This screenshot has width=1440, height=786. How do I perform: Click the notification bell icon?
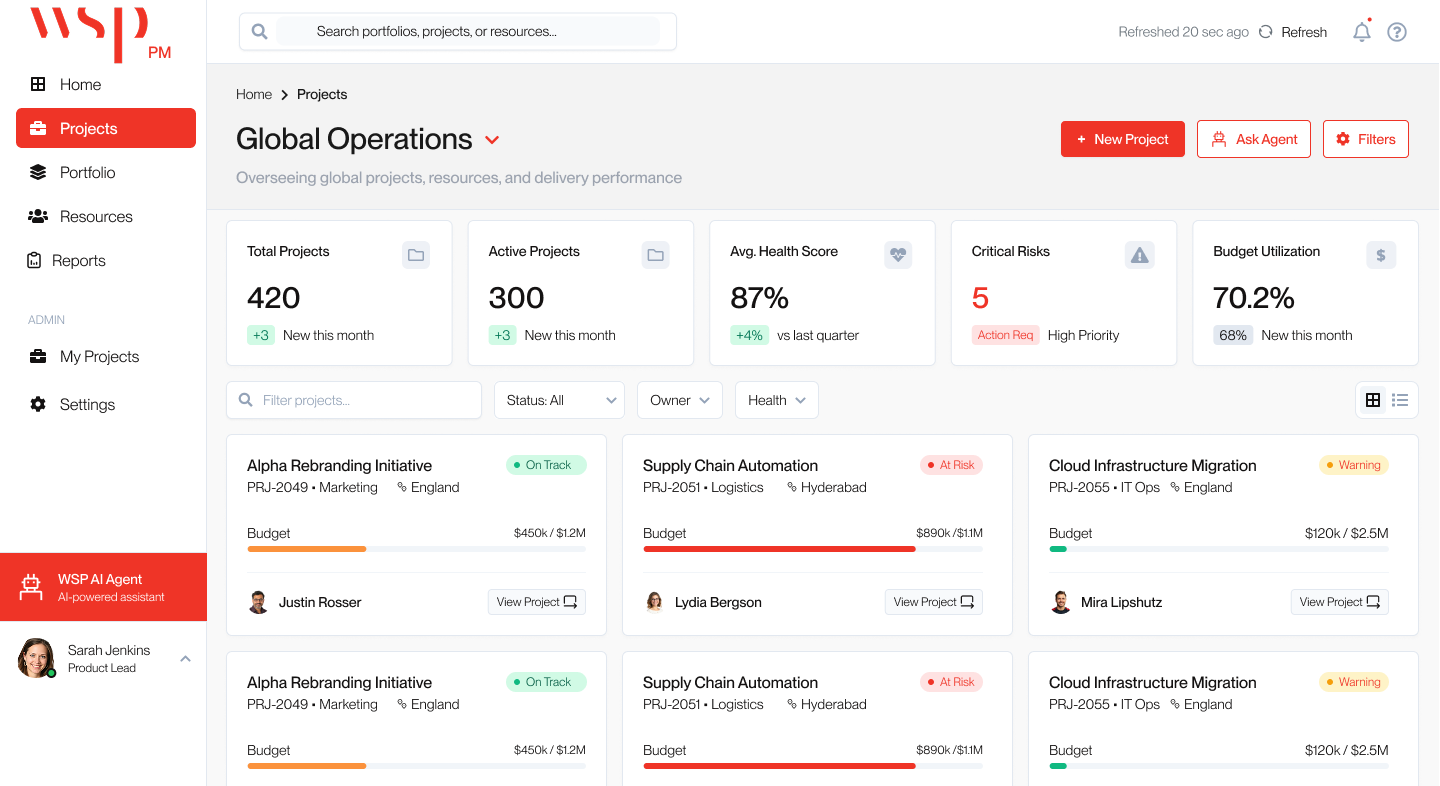(1361, 32)
